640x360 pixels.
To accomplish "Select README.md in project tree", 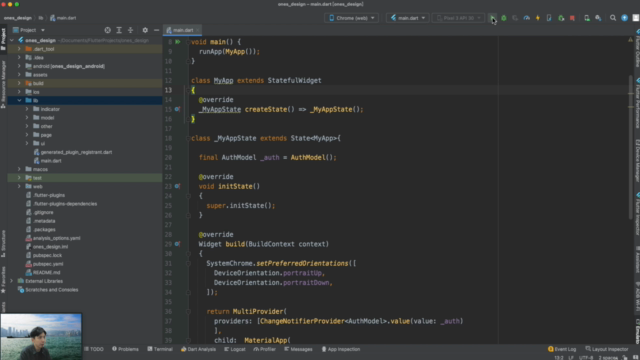I will click(x=46, y=273).
